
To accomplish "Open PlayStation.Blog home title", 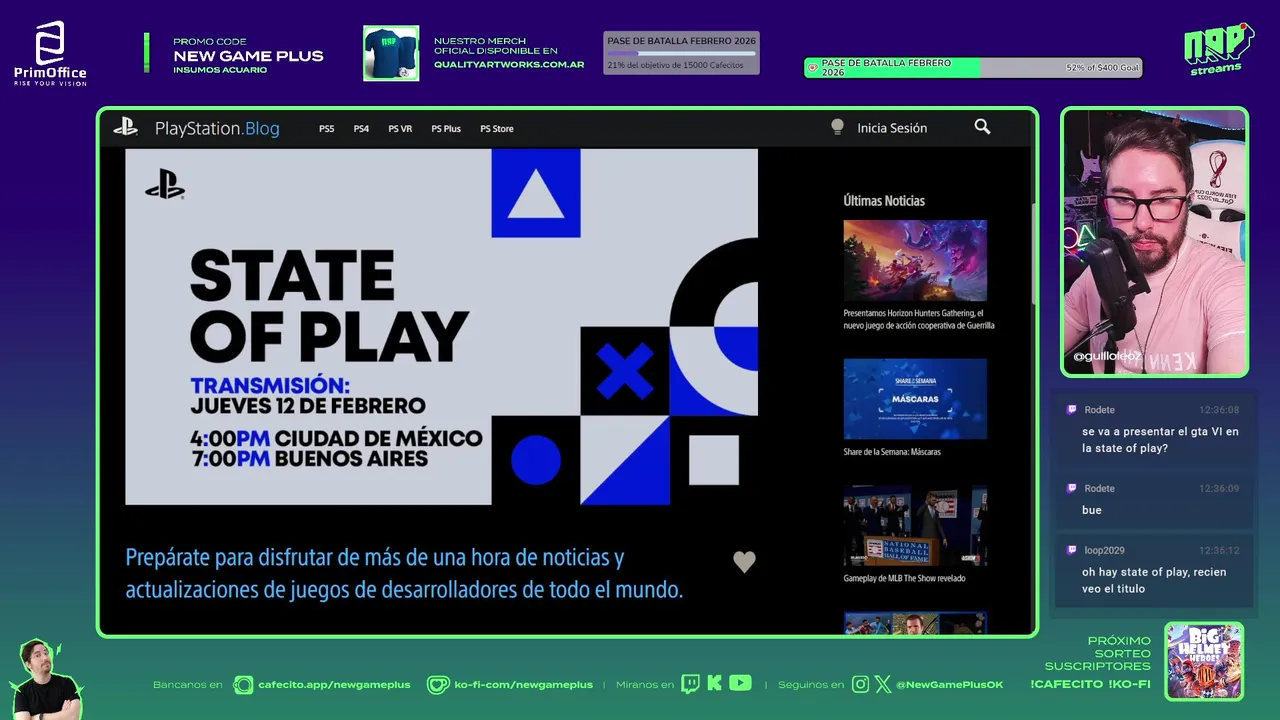I will tap(217, 128).
